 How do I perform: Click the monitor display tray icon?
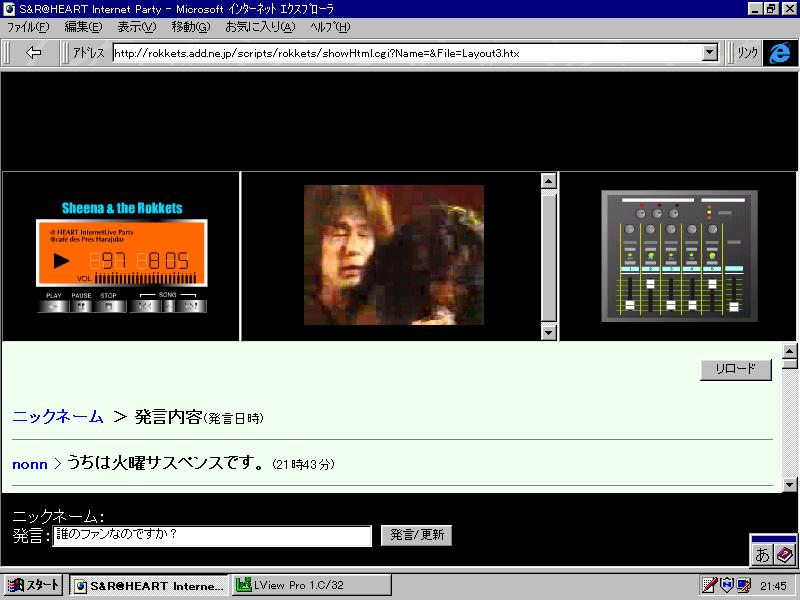click(743, 585)
